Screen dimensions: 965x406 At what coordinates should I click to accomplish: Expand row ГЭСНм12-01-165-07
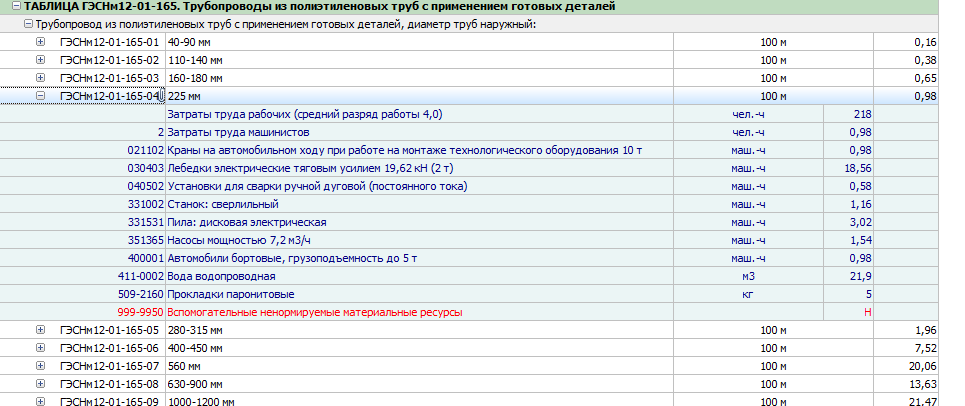tap(41, 365)
